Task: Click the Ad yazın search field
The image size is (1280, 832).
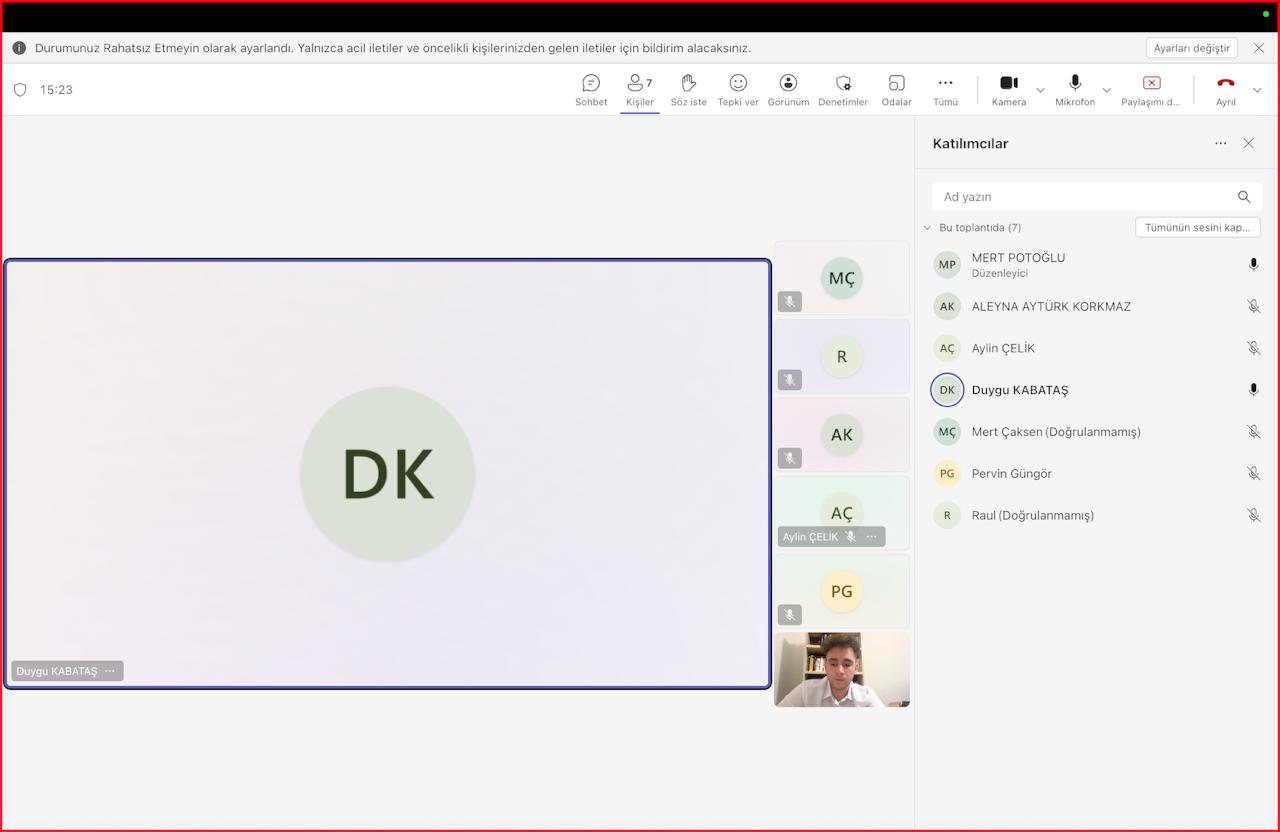Action: click(1085, 197)
